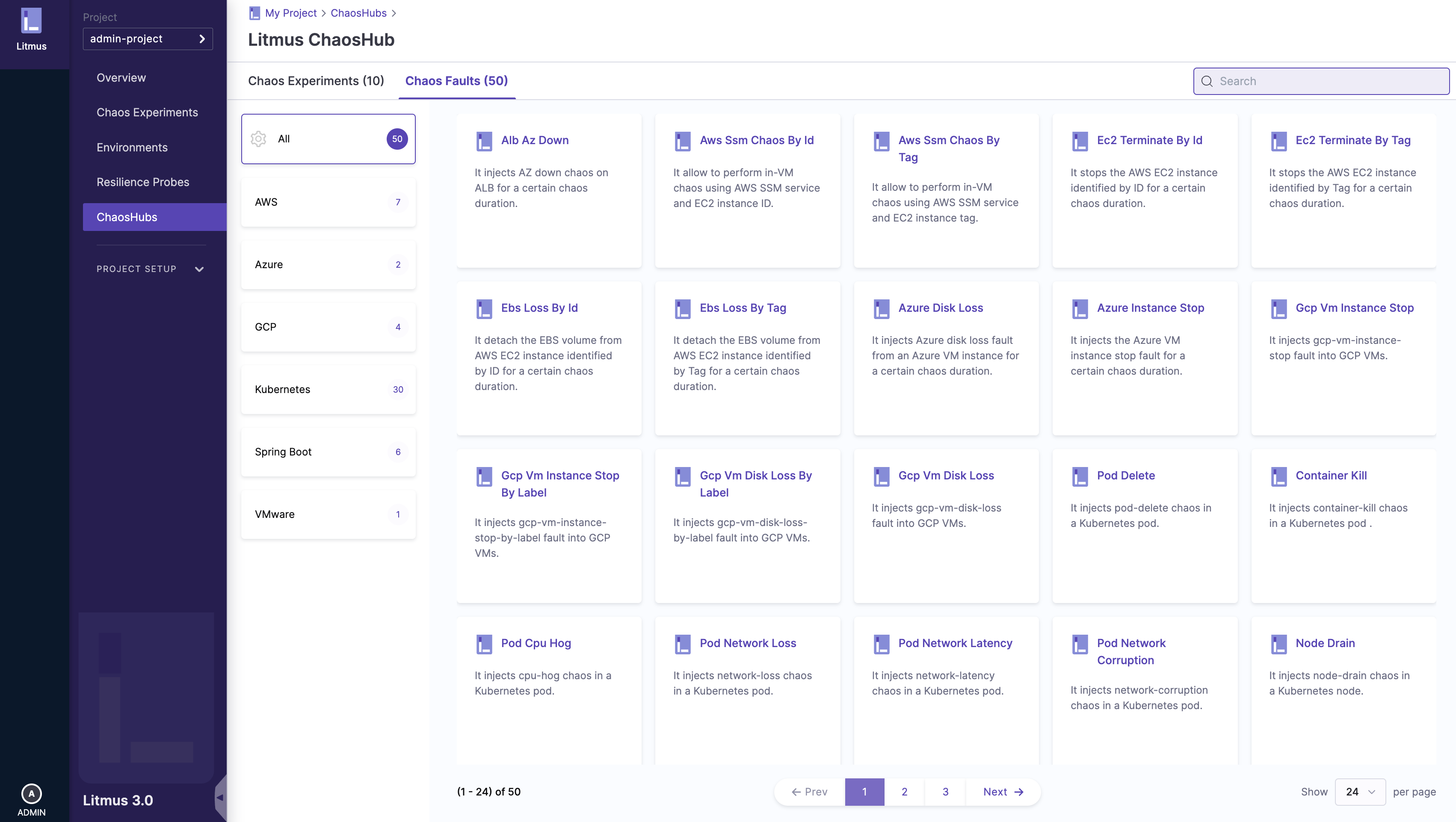The height and width of the screenshot is (822, 1456).
Task: Go to the Next page
Action: (1003, 792)
